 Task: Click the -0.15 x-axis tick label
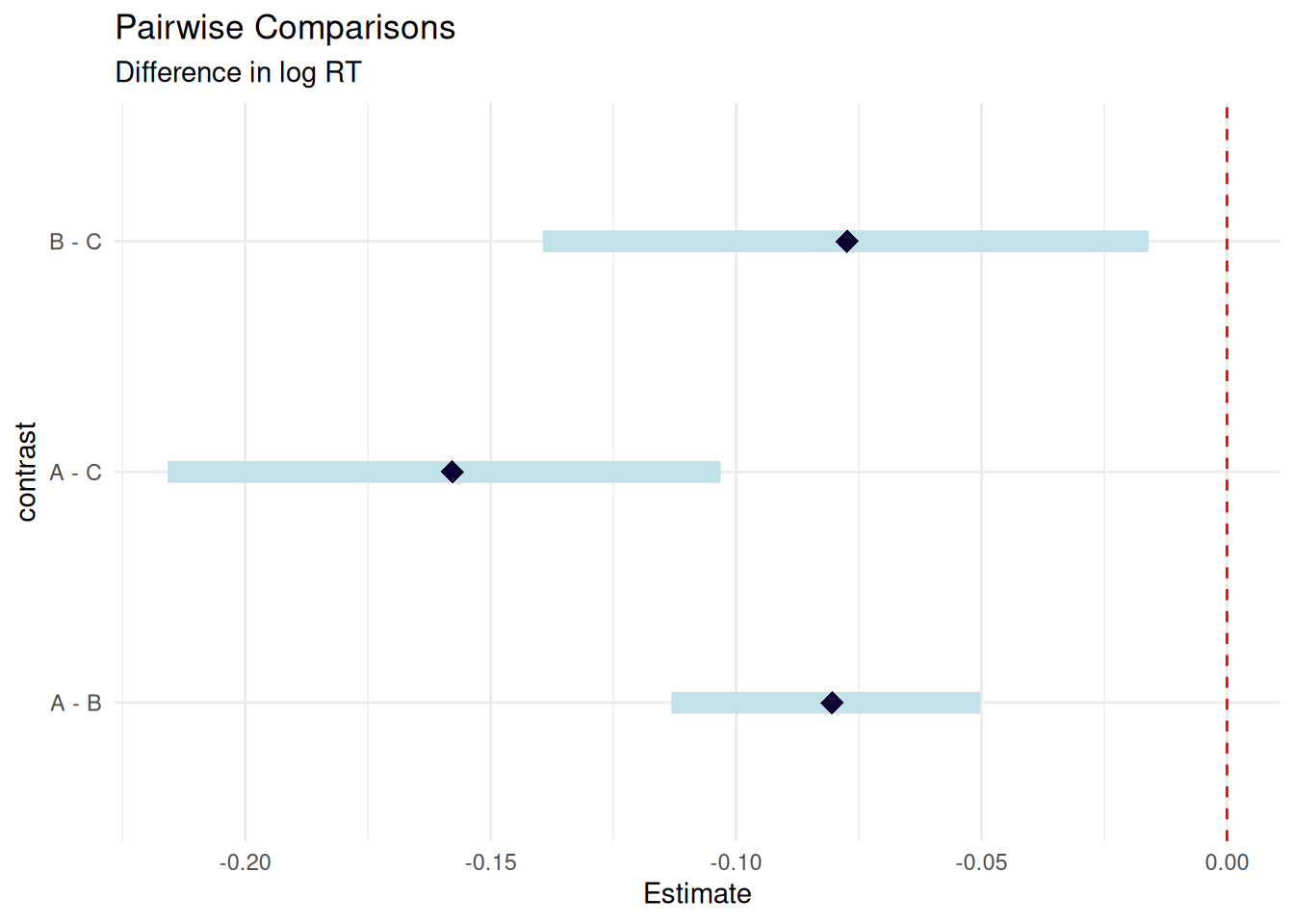tap(490, 862)
